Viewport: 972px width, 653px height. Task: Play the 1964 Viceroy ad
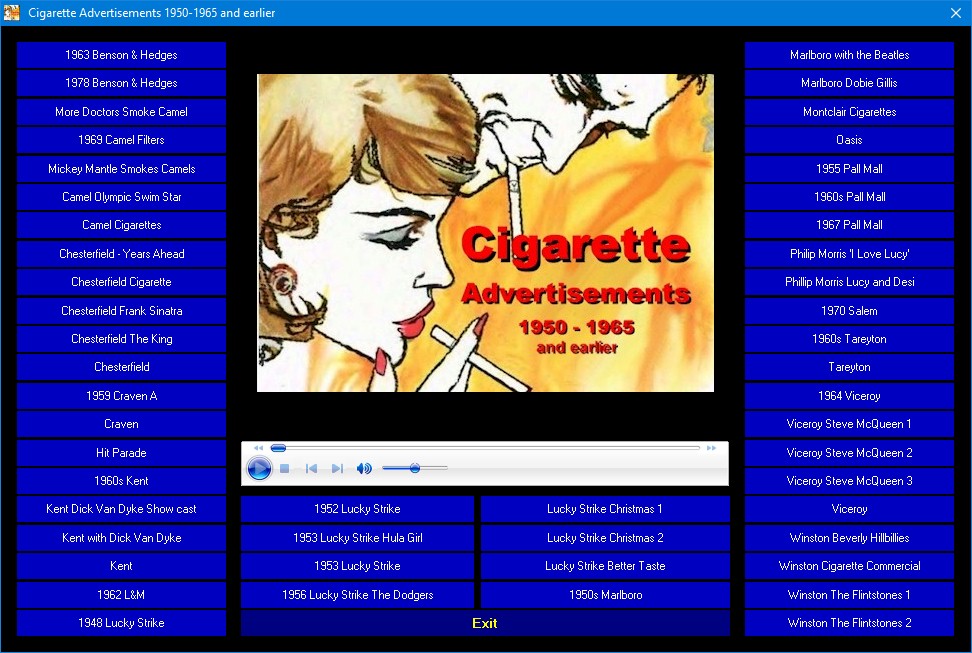click(849, 396)
